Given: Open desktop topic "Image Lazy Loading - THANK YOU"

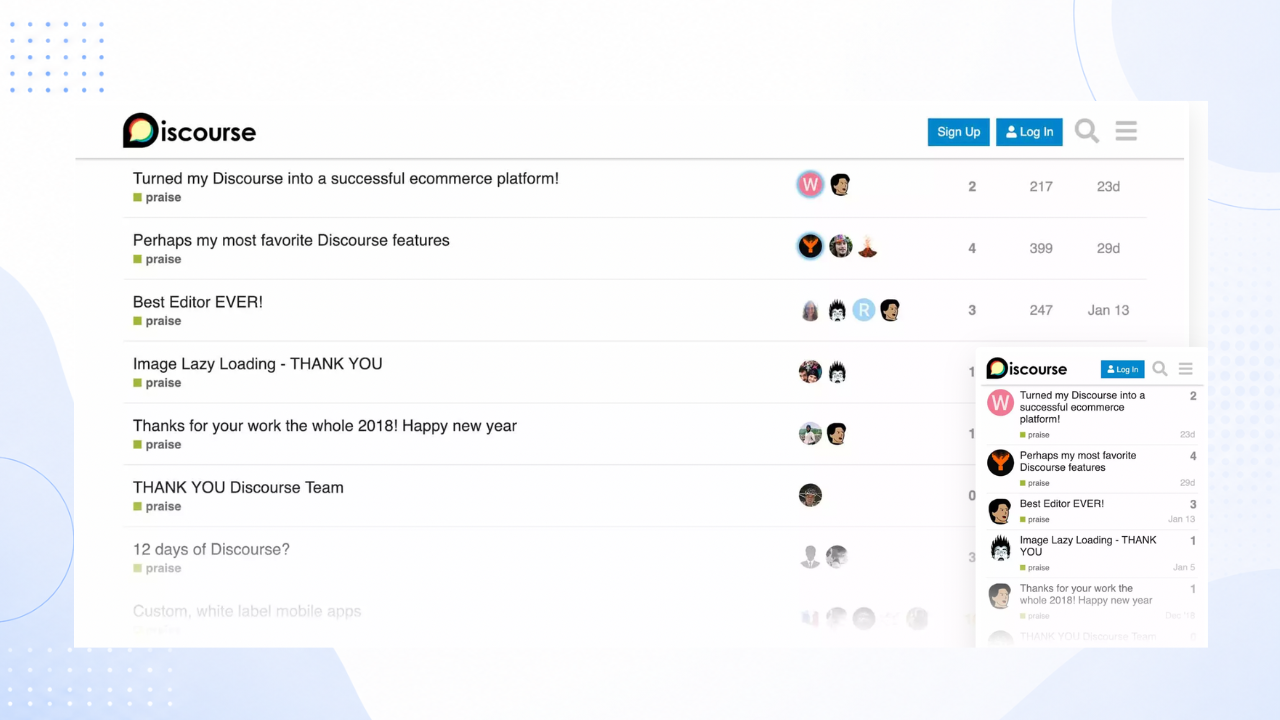Looking at the screenshot, I should pyautogui.click(x=258, y=364).
